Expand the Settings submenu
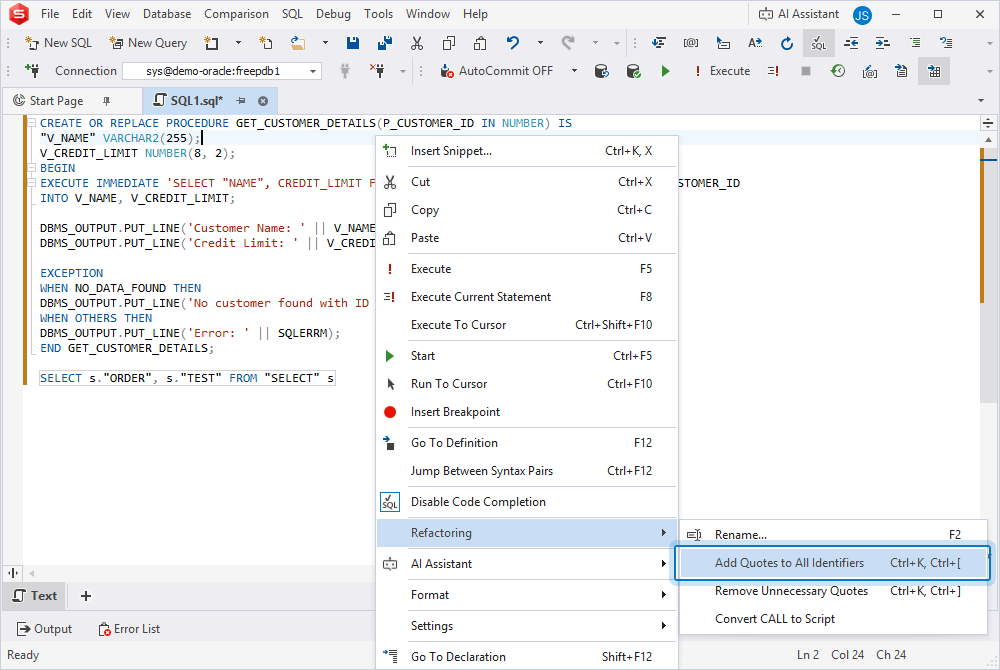The height and width of the screenshot is (670, 1000). (x=527, y=626)
